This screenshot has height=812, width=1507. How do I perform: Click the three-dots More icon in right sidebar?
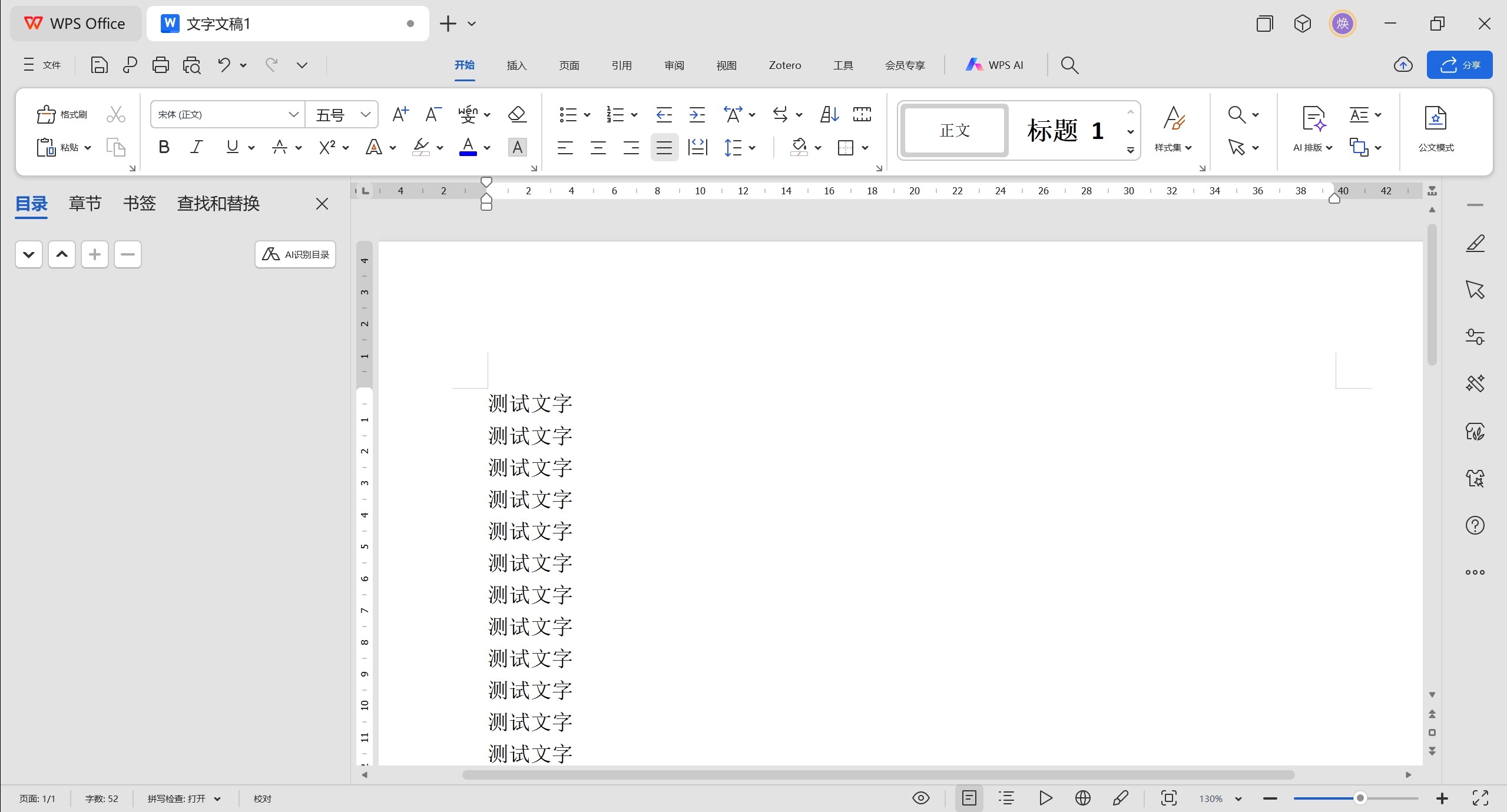[1475, 572]
